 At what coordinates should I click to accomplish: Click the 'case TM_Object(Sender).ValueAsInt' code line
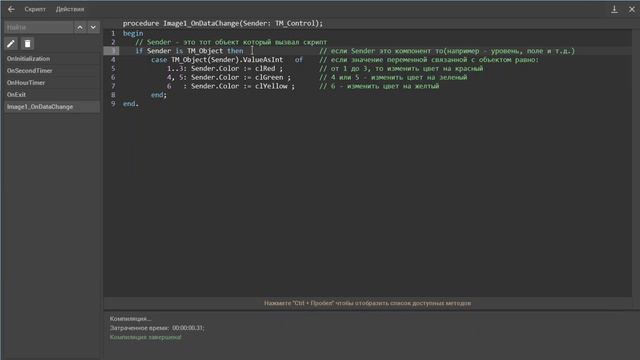point(227,60)
